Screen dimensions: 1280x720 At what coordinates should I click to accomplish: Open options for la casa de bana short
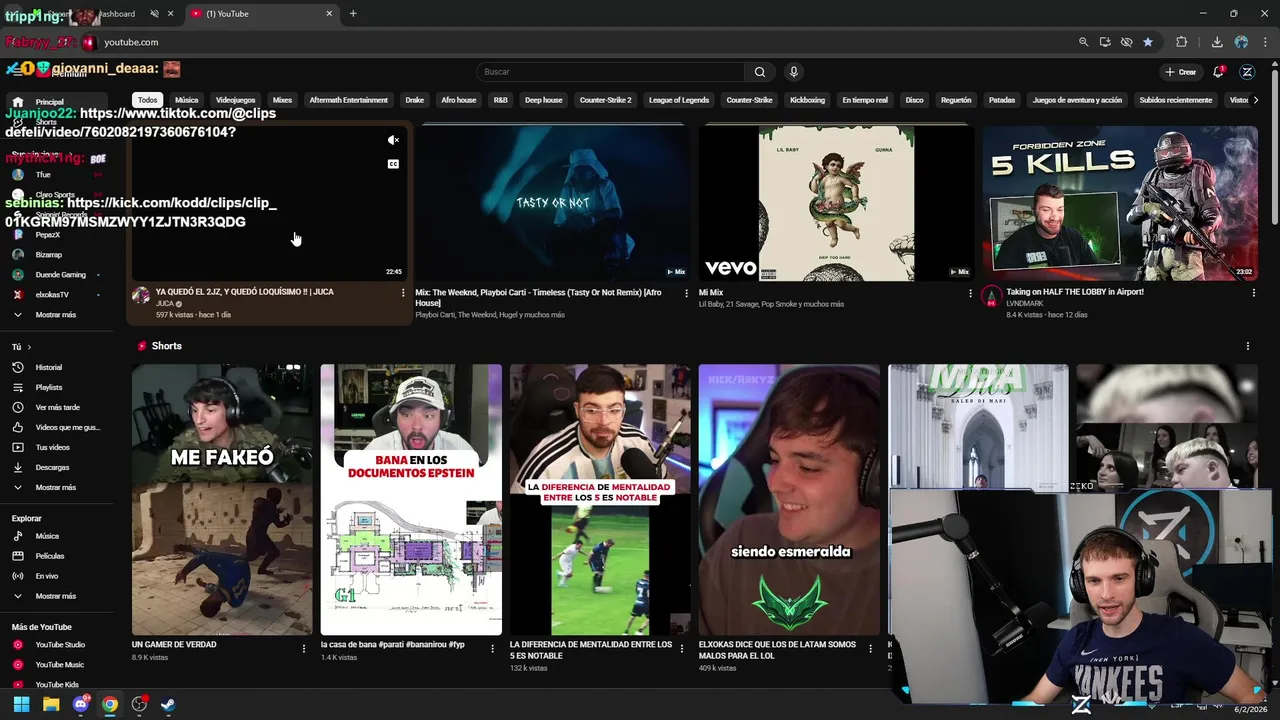pyautogui.click(x=492, y=648)
